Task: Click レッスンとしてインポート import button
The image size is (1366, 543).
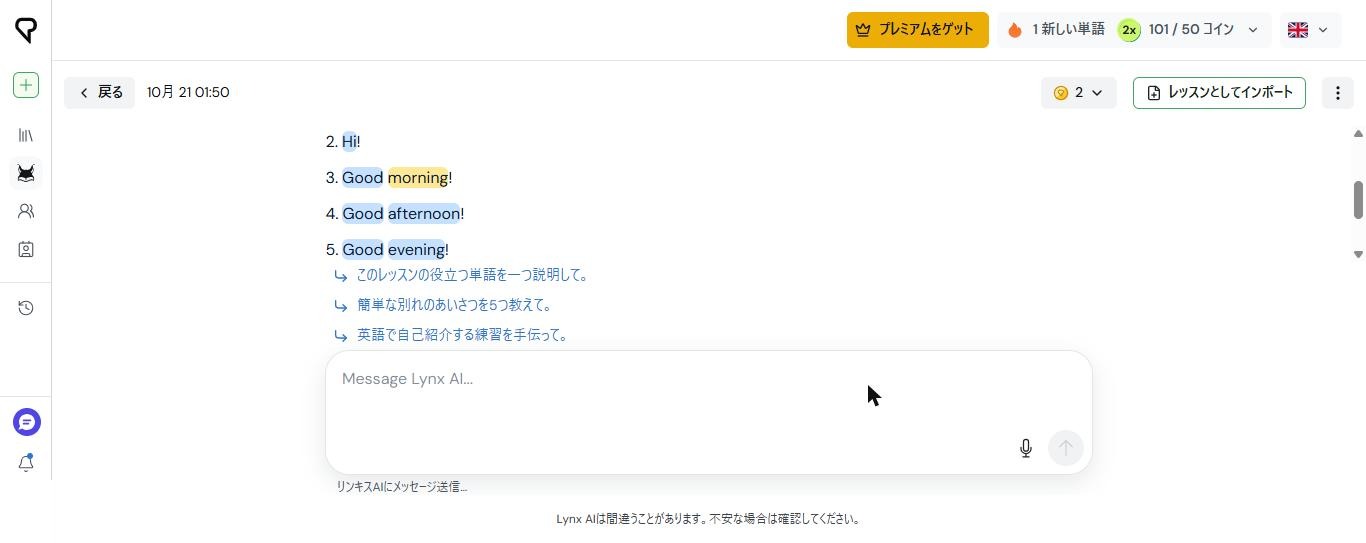Action: coord(1219,93)
